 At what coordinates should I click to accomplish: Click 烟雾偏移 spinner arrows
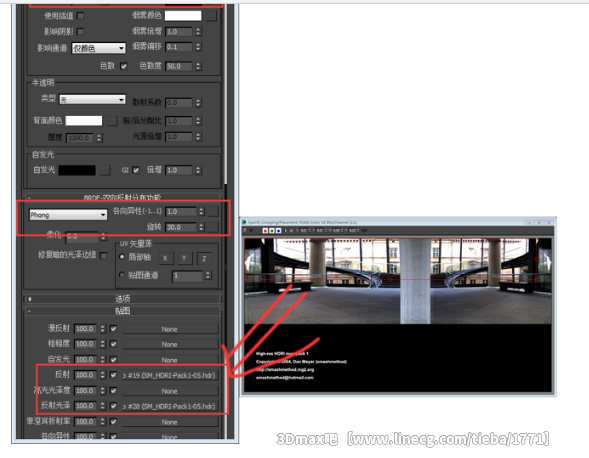198,47
